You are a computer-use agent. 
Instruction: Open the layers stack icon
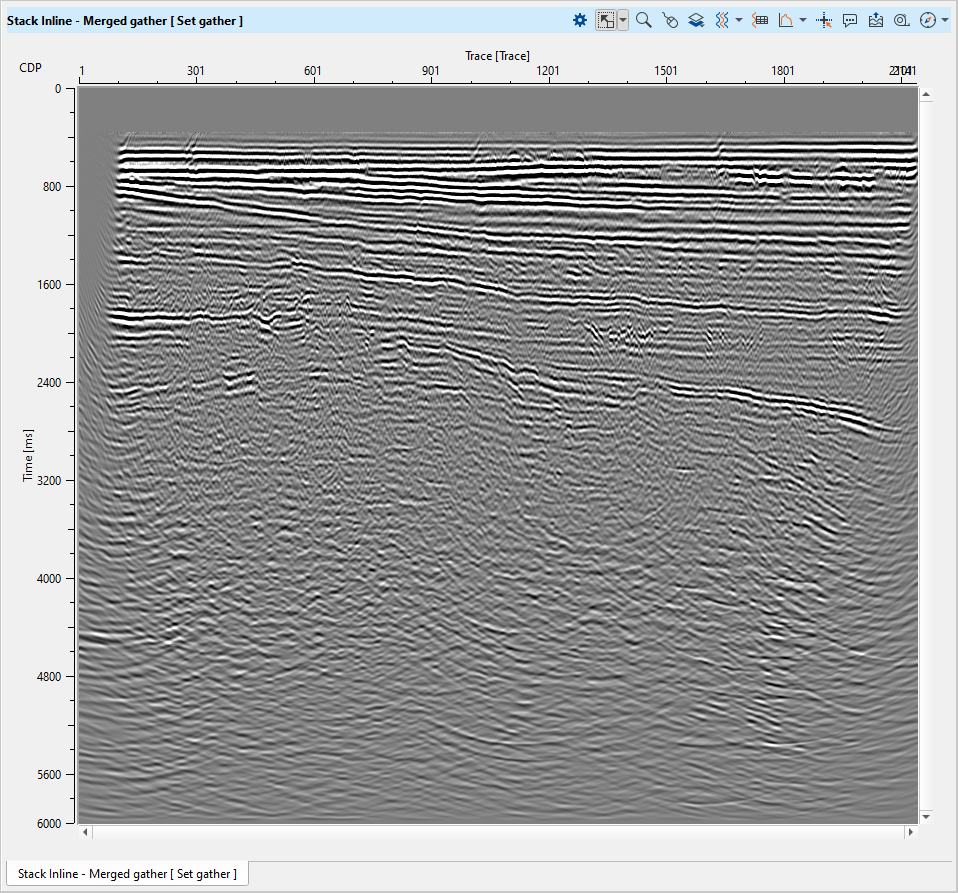[696, 20]
